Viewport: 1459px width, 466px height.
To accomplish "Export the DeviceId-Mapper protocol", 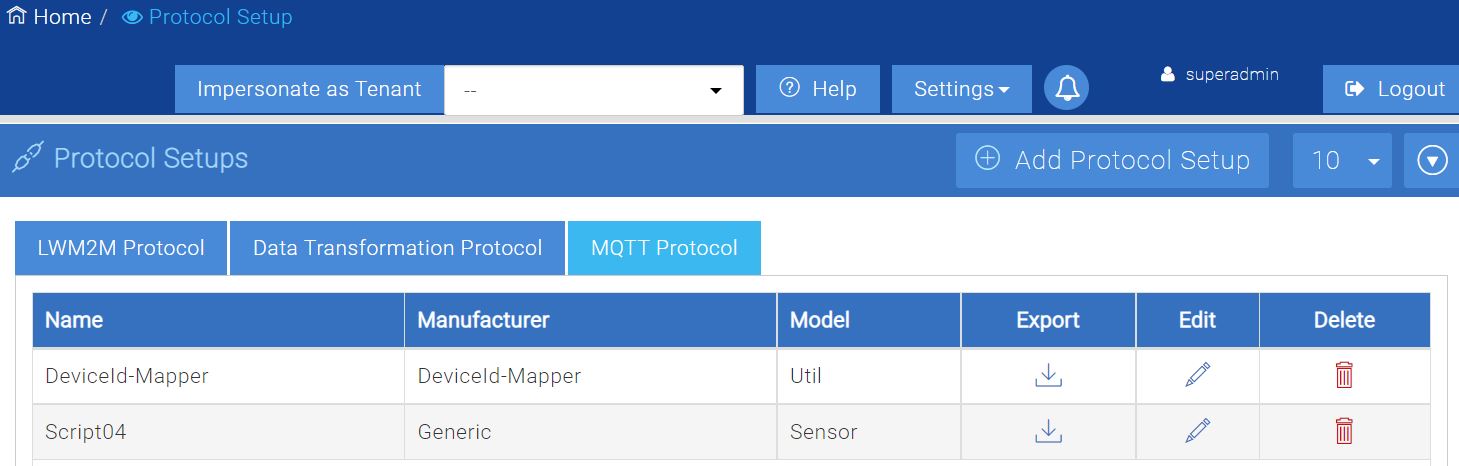I will [1048, 376].
